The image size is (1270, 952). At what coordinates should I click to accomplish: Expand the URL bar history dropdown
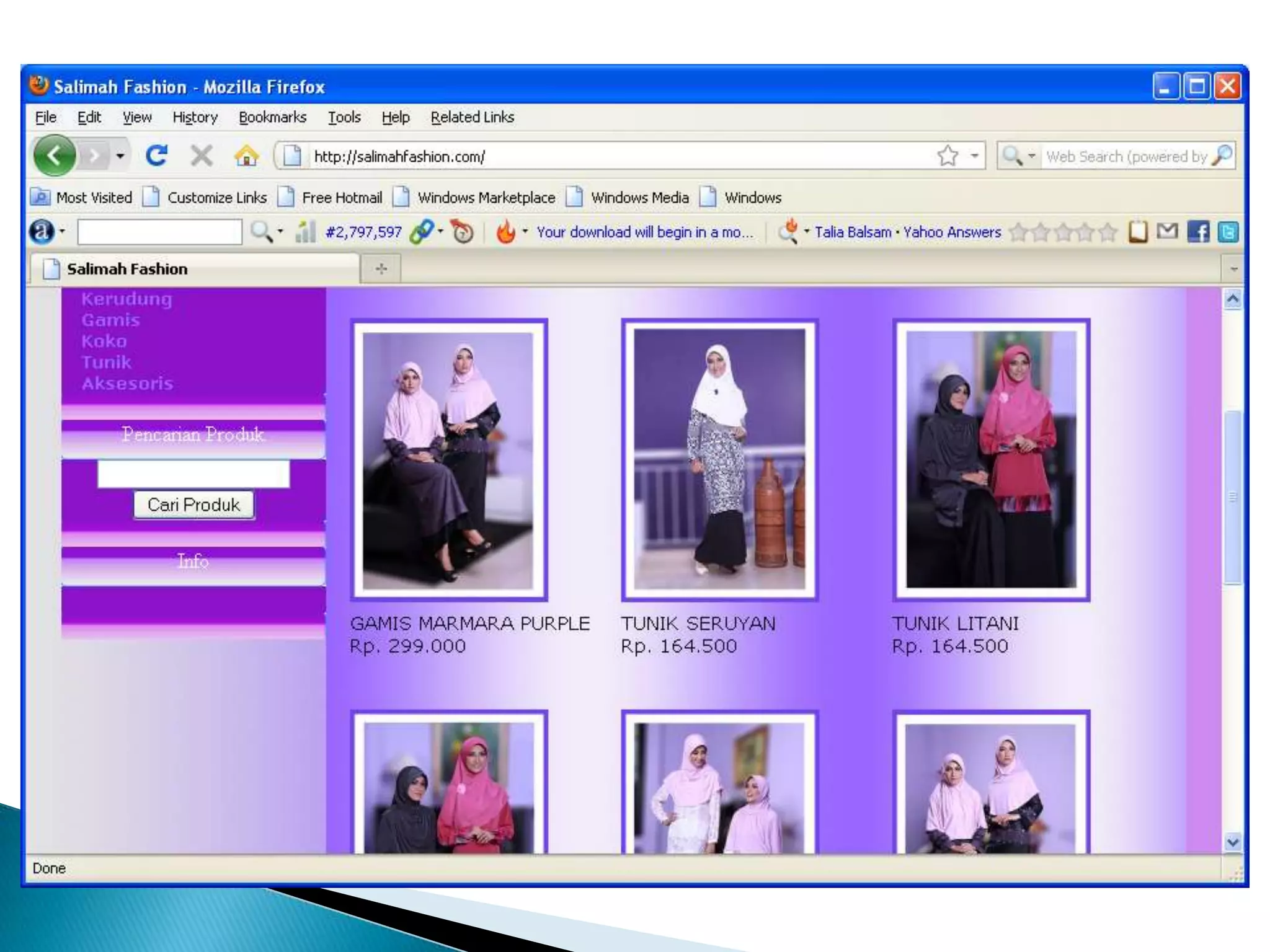tap(975, 156)
